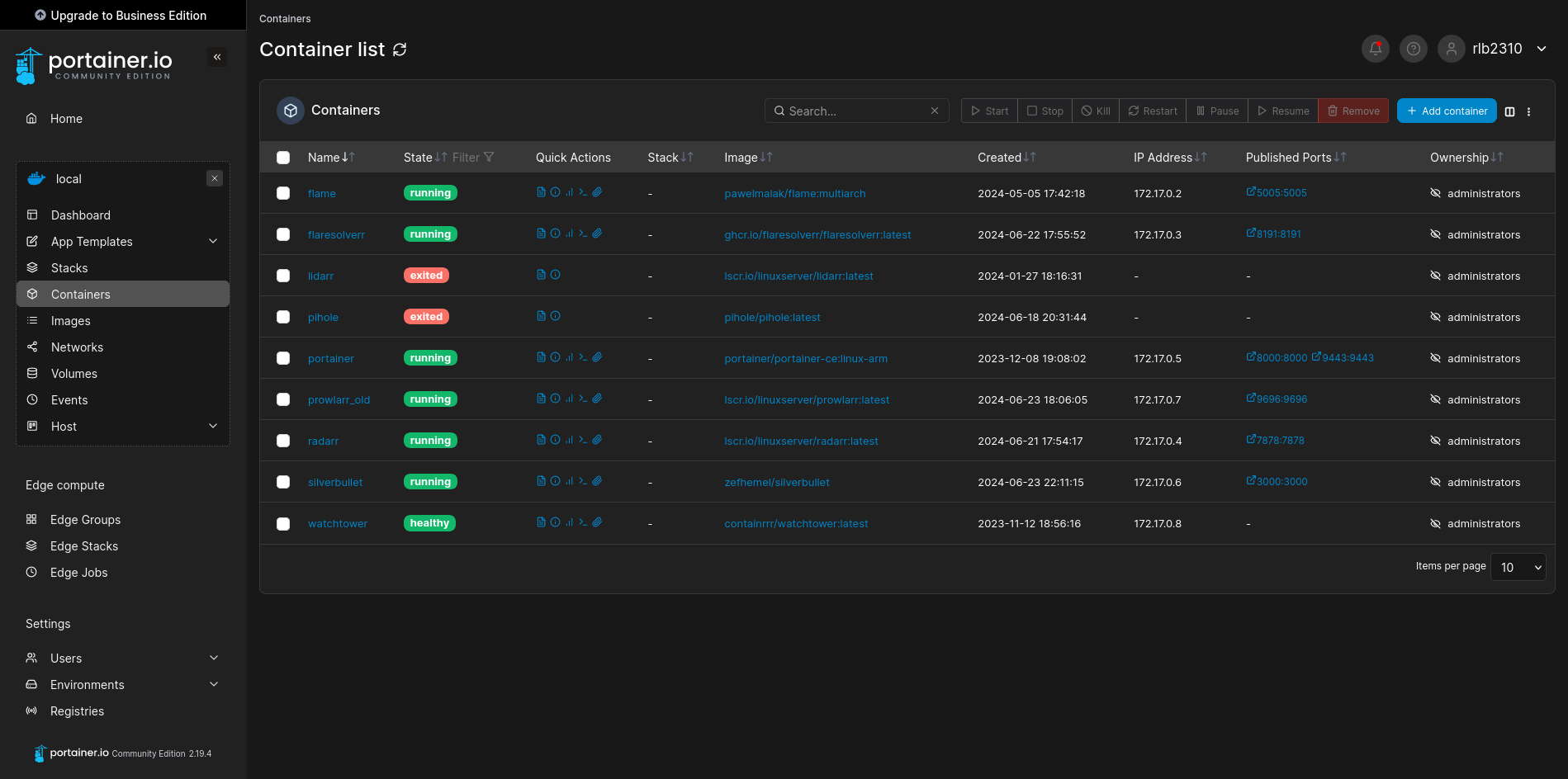Open Networks page
The image size is (1568, 779).
(123, 347)
